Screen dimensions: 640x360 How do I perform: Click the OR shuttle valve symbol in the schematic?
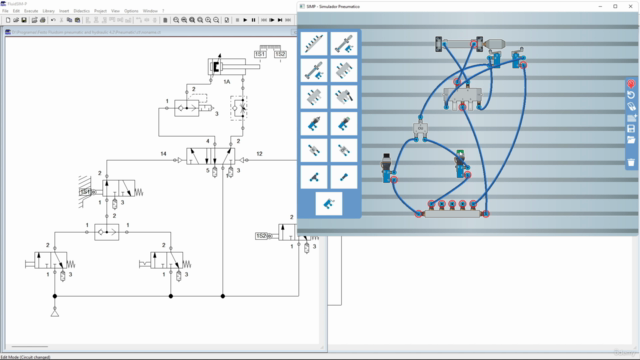[x=107, y=232]
